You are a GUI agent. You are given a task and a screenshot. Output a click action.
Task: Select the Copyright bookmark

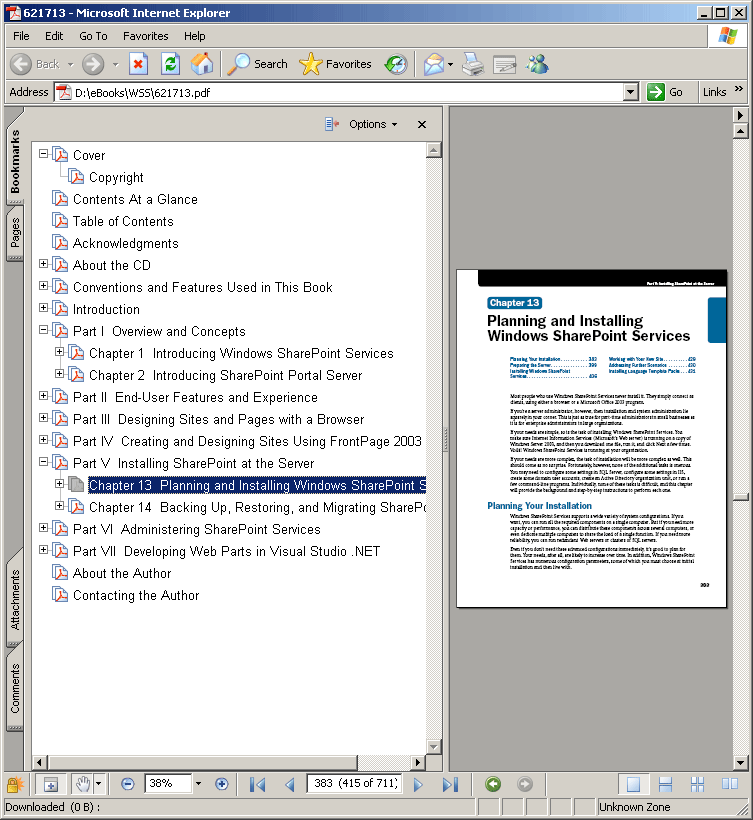[x=116, y=178]
